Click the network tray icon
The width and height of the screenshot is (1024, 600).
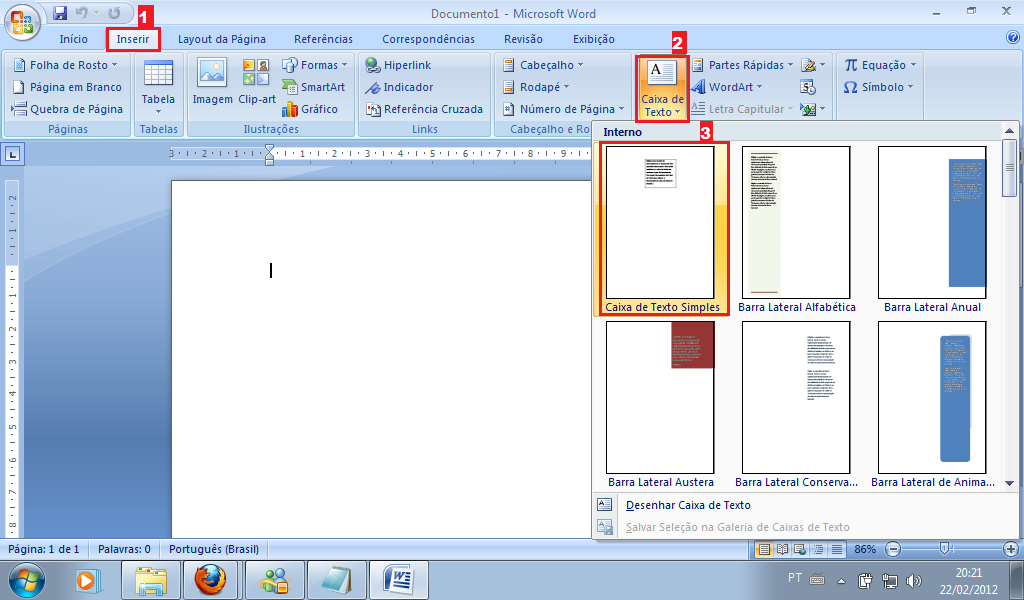(x=889, y=580)
